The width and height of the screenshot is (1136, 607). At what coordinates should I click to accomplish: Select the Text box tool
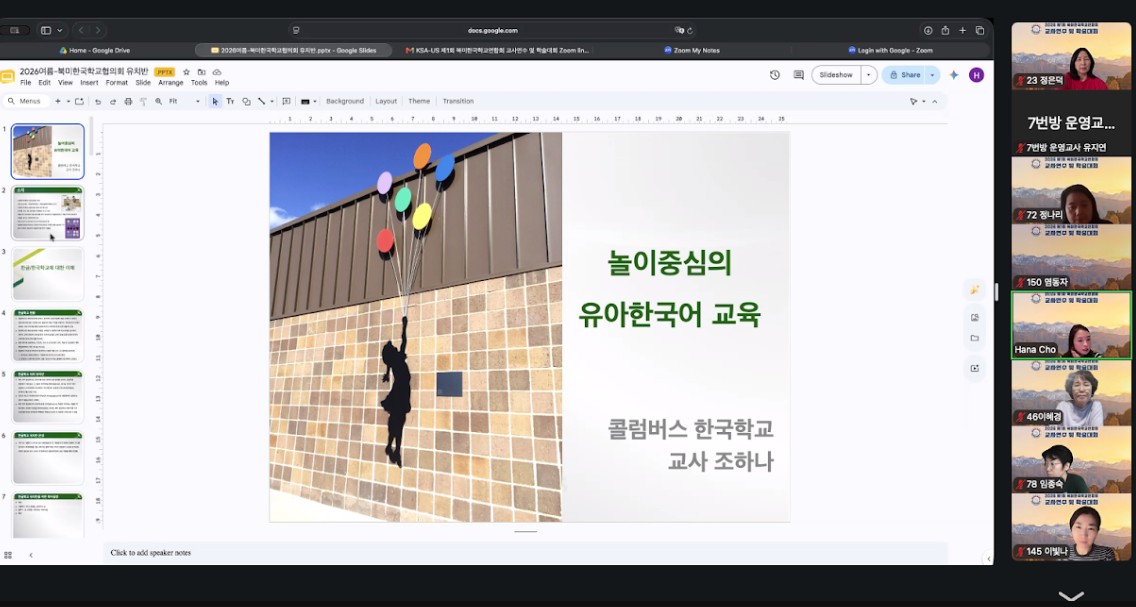(230, 101)
